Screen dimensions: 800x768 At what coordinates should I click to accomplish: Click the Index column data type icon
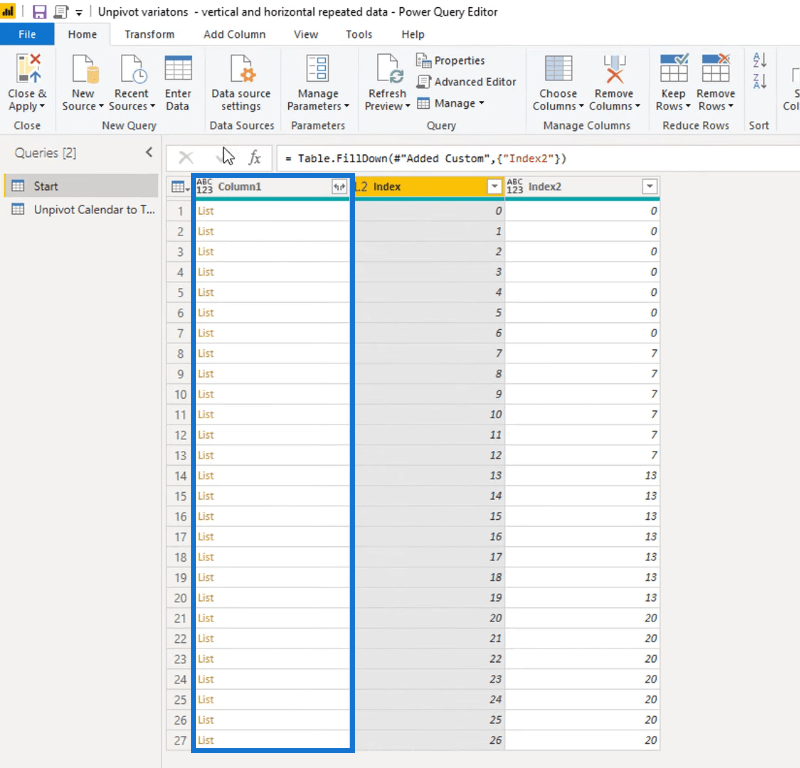coord(361,187)
